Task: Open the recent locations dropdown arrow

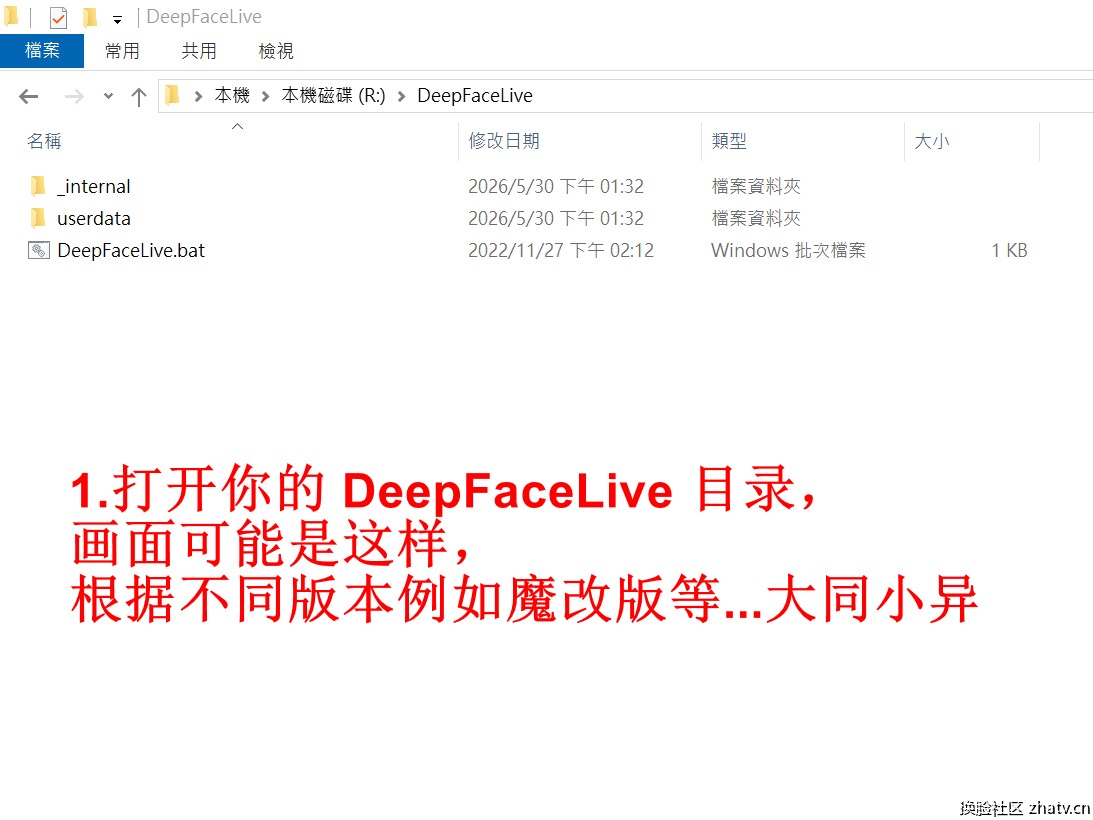Action: pyautogui.click(x=108, y=96)
